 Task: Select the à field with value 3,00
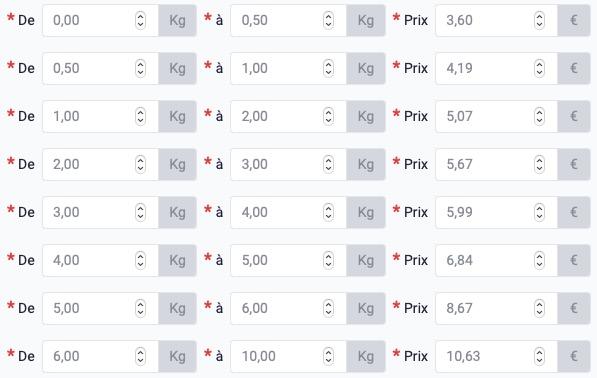289,164
